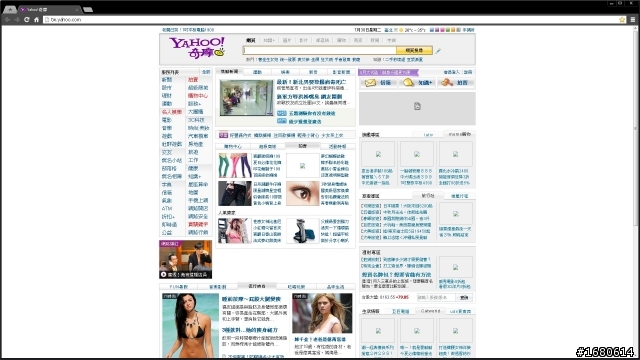Choose the orange theme color swatch
640x360 pixels.
tap(453, 30)
